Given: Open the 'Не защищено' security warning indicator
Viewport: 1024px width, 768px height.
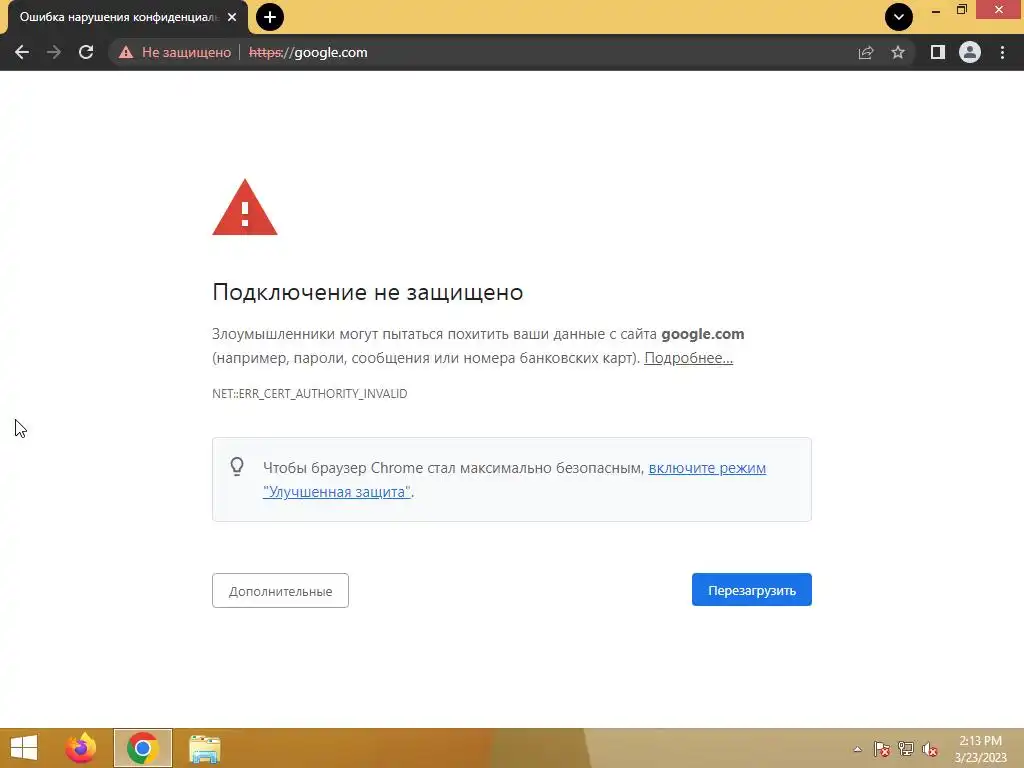Looking at the screenshot, I should click(x=175, y=52).
